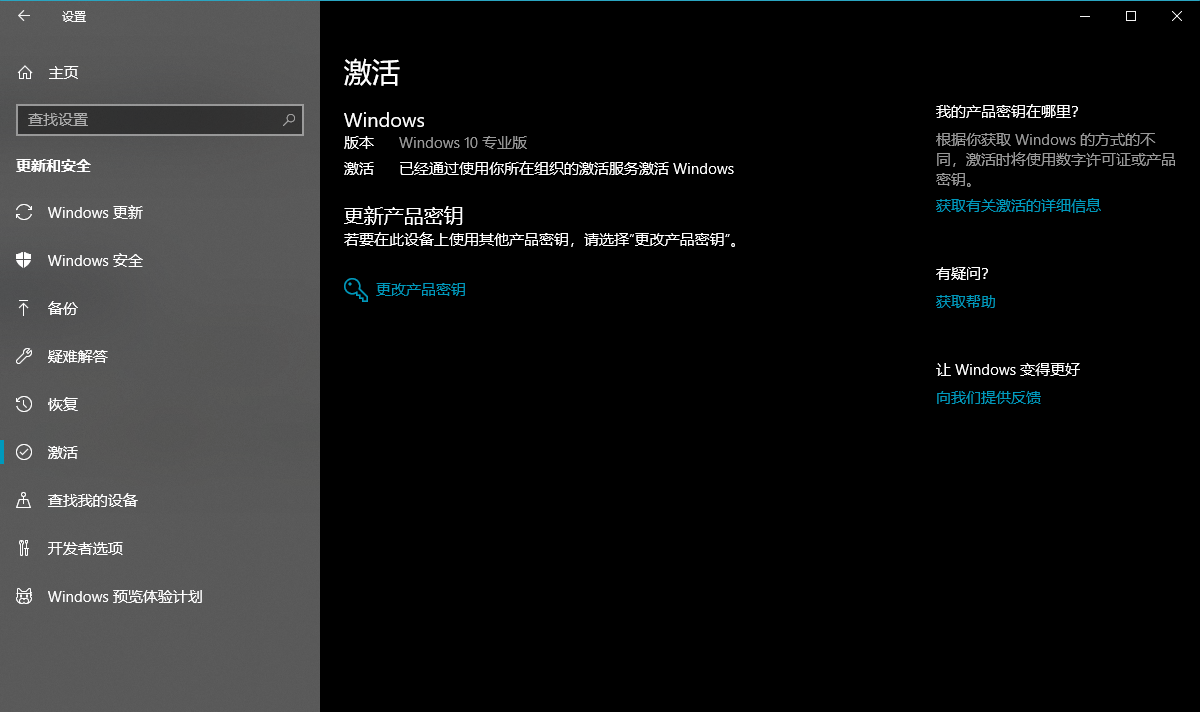Click the Windows 安全 shield icon

coord(25,260)
